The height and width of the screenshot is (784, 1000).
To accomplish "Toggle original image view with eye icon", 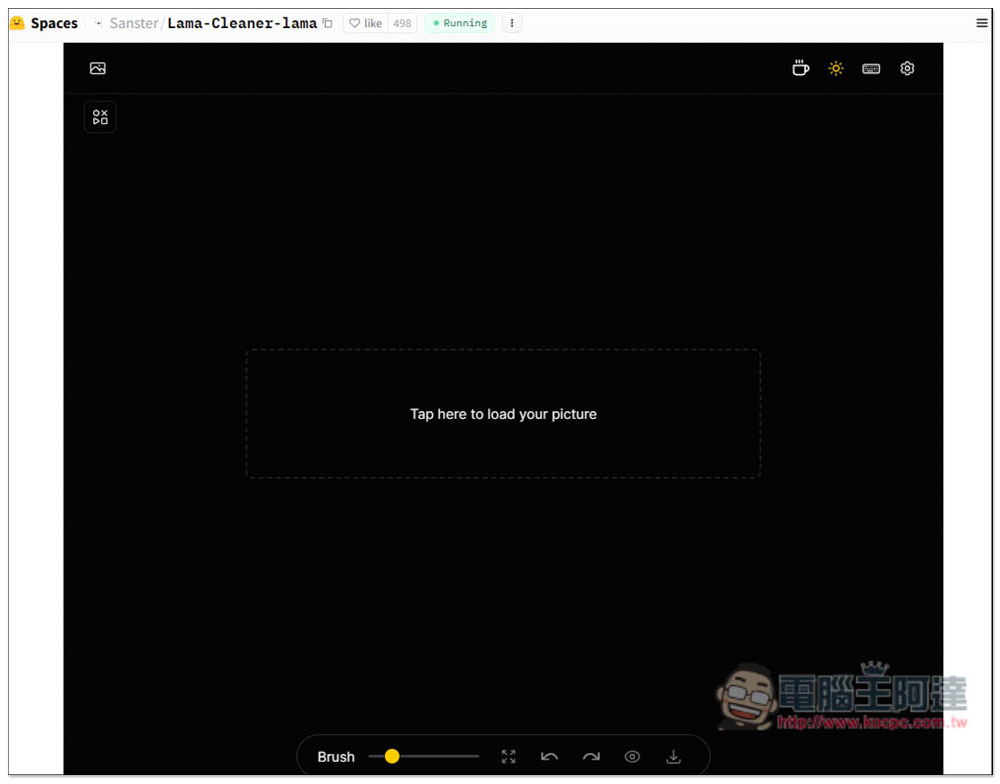I will [x=632, y=757].
